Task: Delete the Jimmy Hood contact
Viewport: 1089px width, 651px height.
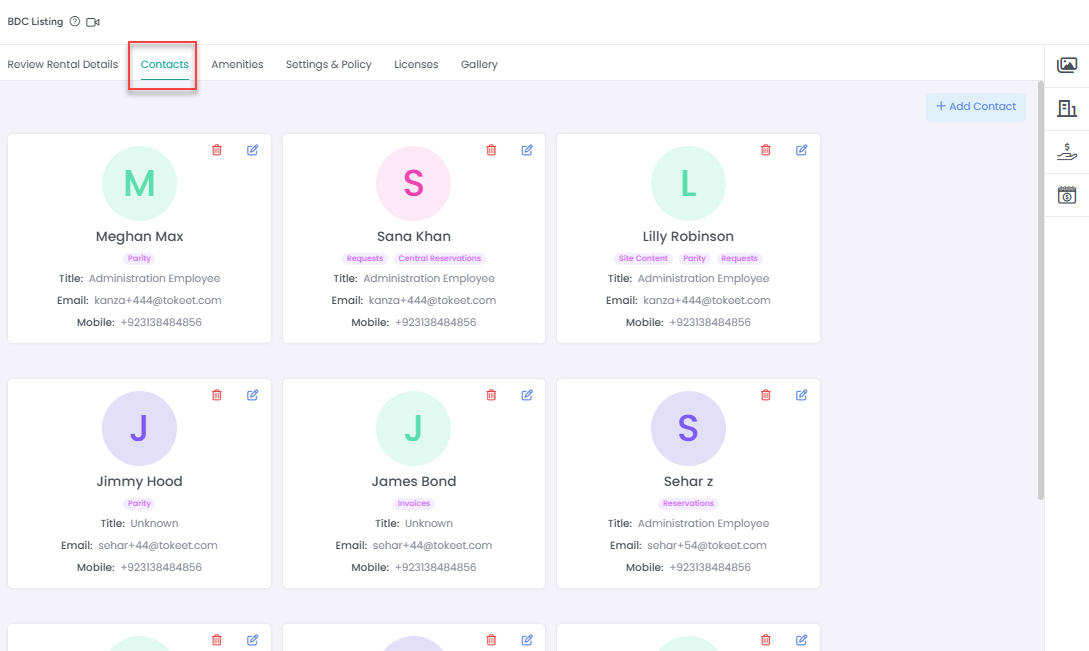Action: 217,395
